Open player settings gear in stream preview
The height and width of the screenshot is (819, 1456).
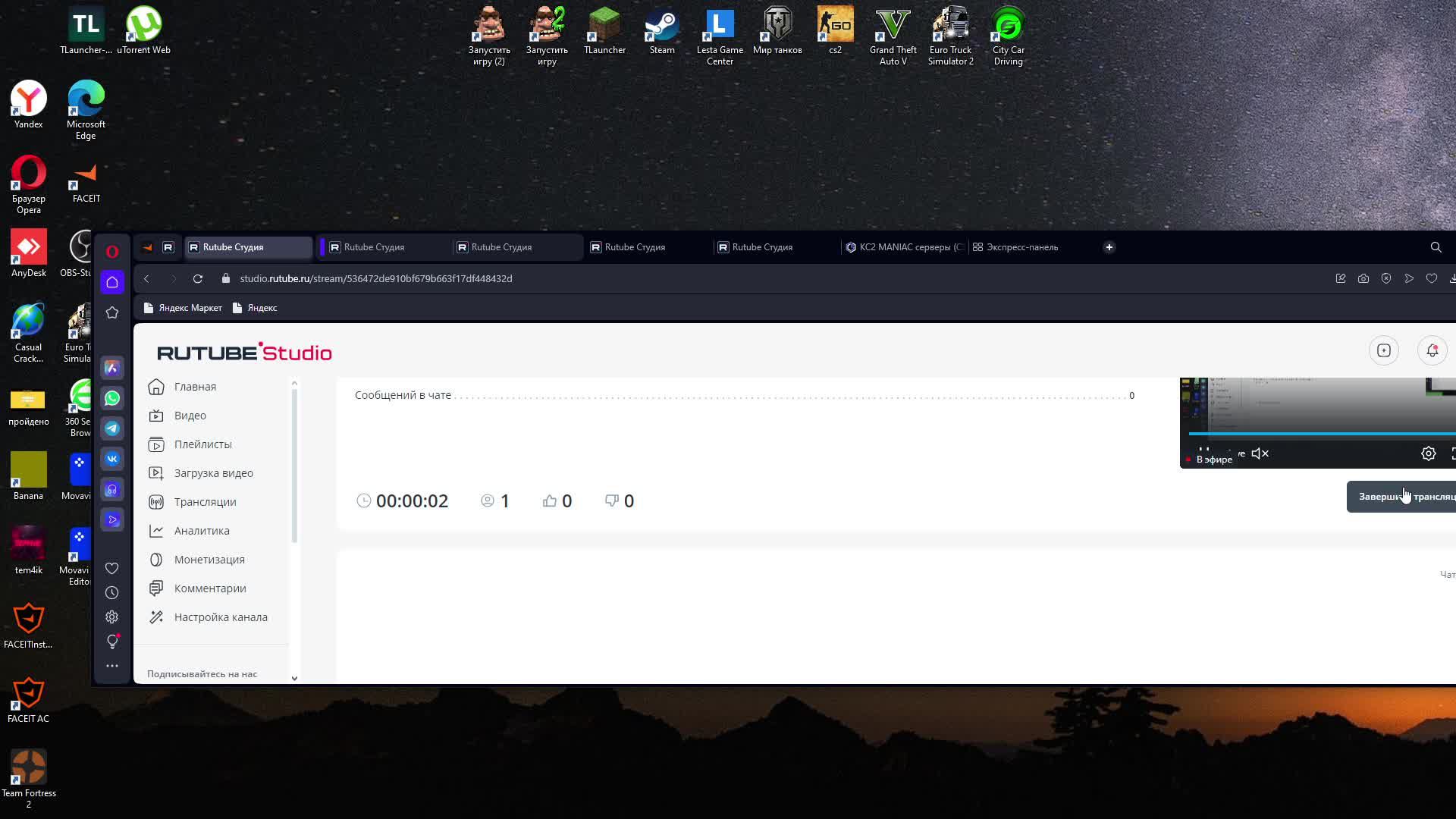[x=1429, y=453]
